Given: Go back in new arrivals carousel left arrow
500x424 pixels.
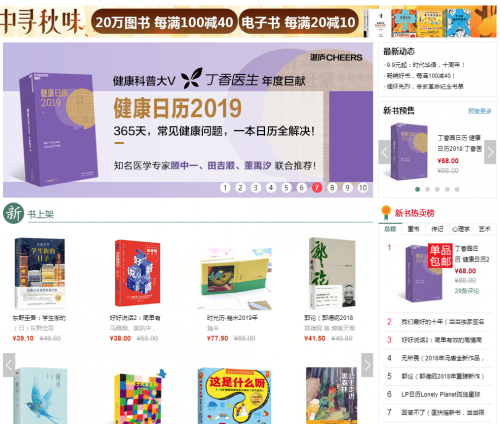Looking at the screenshot, I should tap(9, 365).
